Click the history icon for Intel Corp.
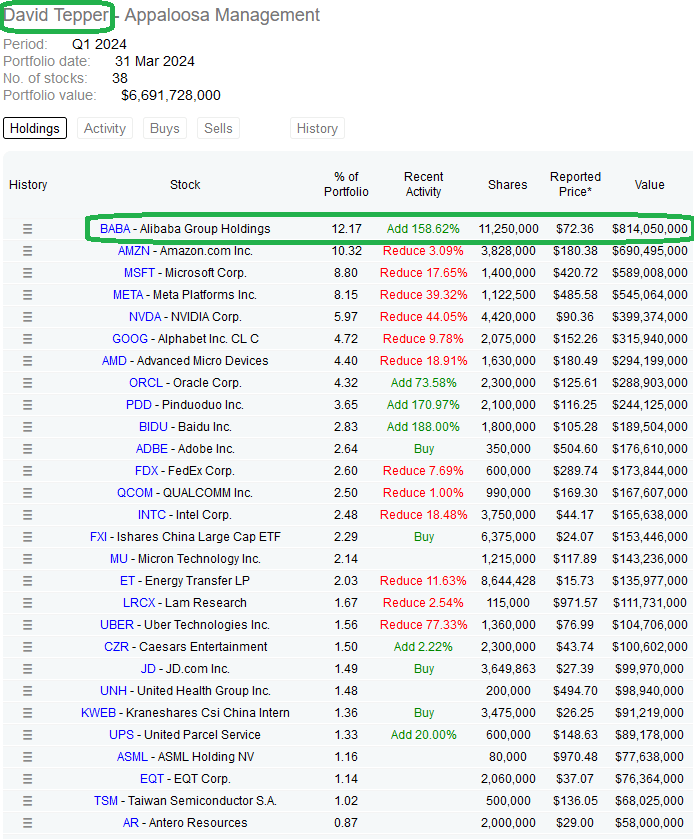This screenshot has height=839, width=694. click(28, 515)
